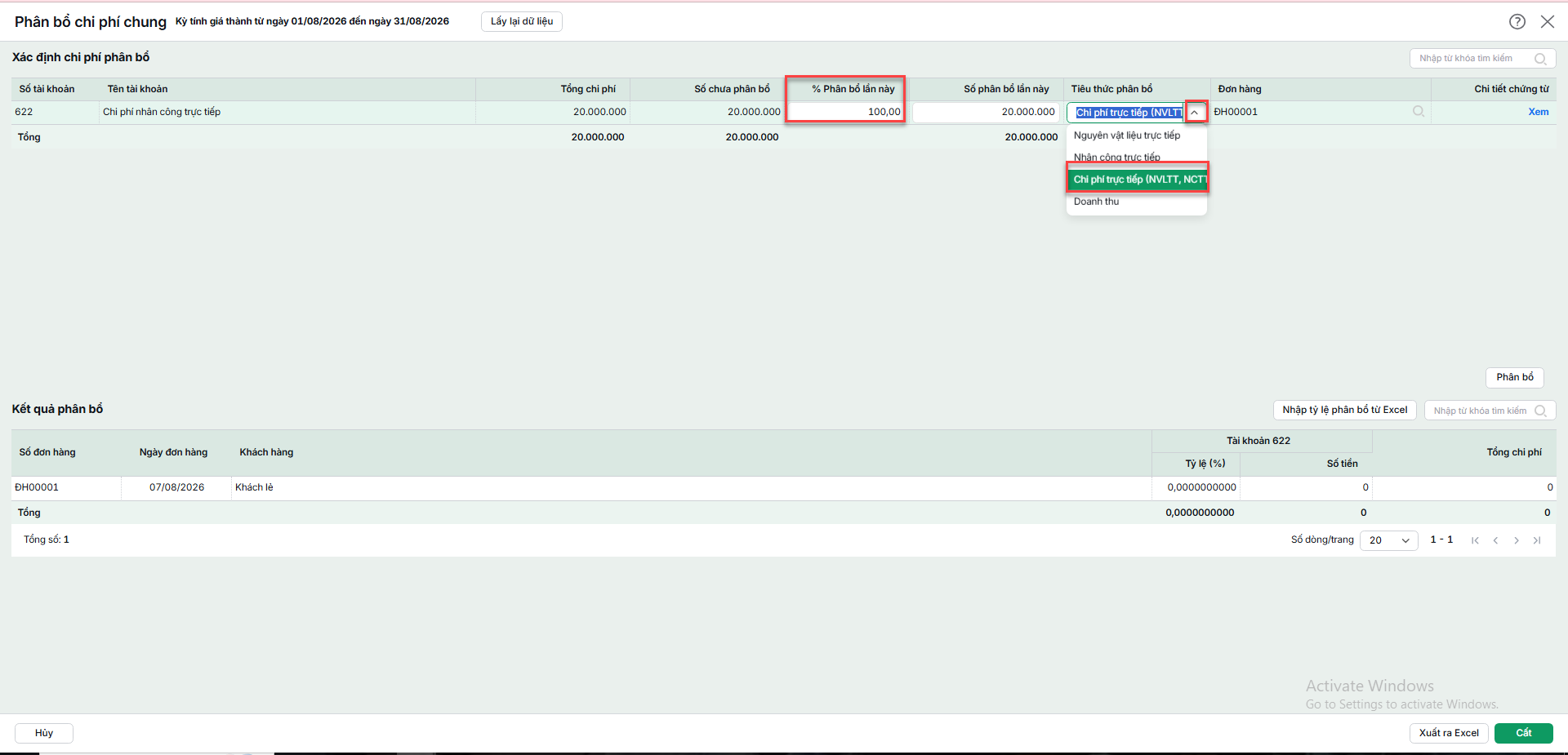Click the green Cất button
1568x755 pixels.
point(1524,733)
